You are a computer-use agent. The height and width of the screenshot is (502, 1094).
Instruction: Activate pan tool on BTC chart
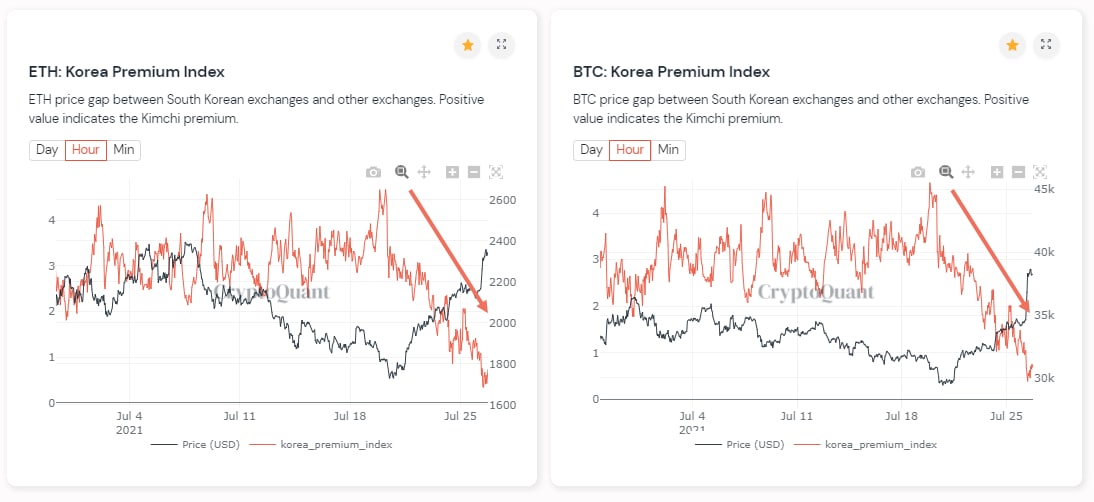[x=967, y=172]
